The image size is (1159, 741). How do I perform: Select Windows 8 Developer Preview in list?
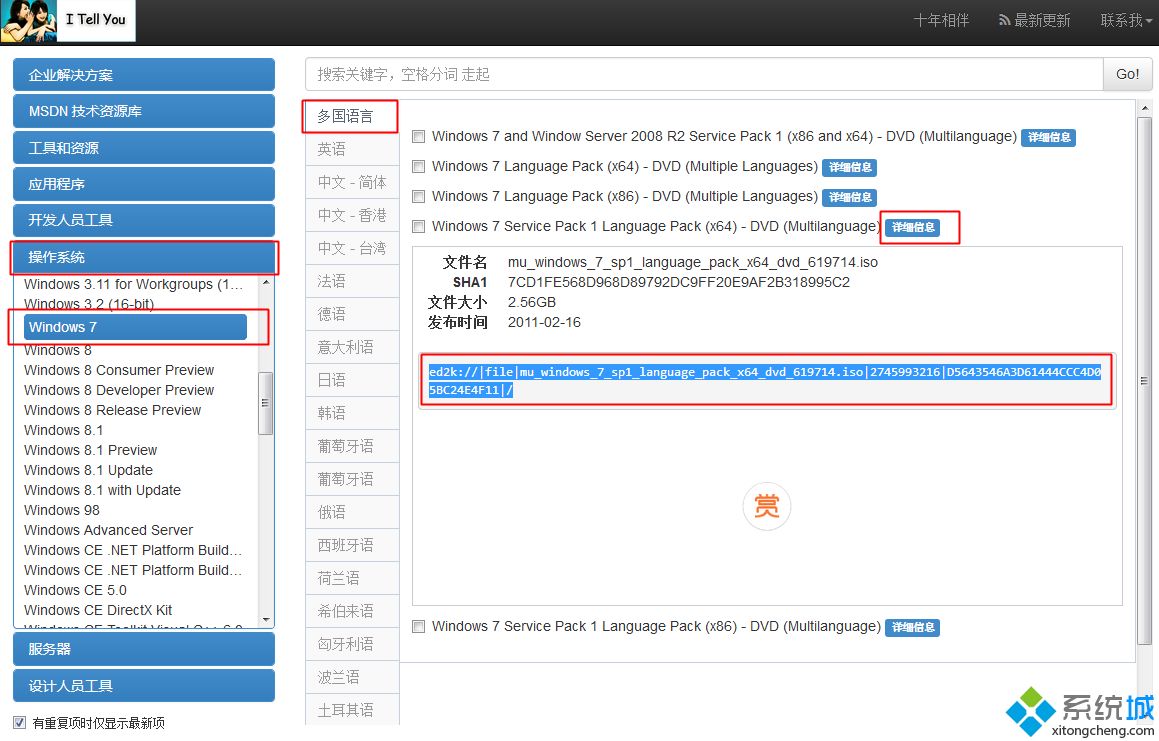click(119, 390)
